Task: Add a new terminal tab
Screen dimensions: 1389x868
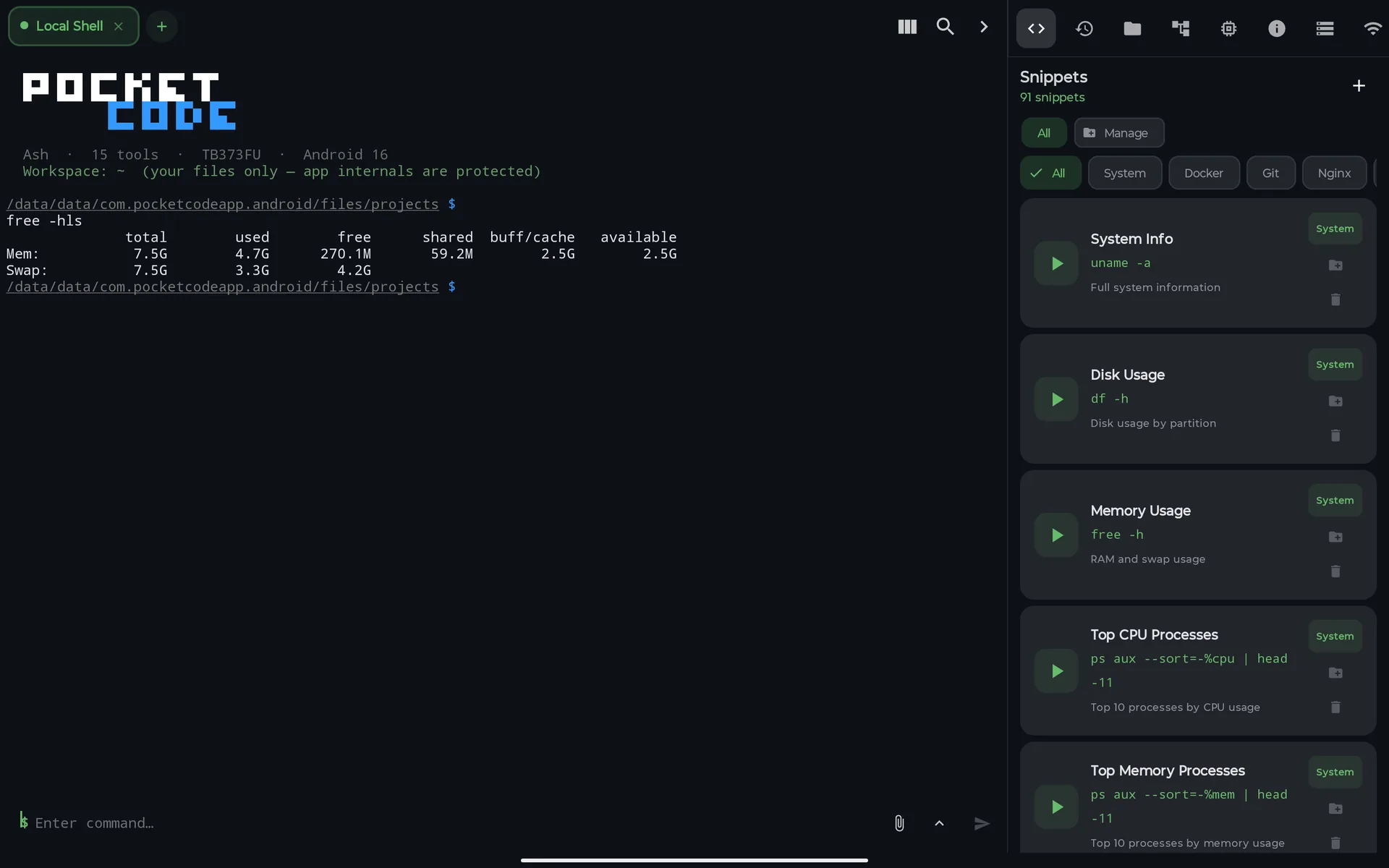Action: [162, 27]
